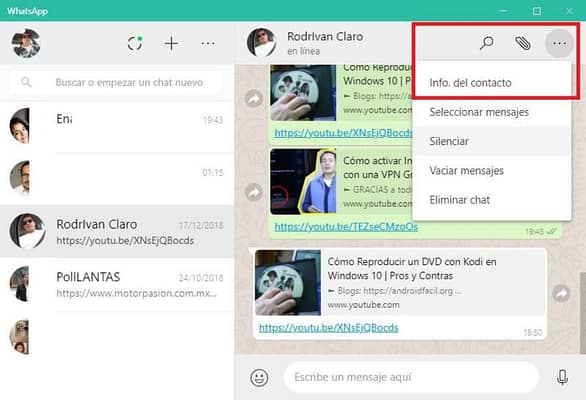Choose Vaciar mensajes menu entry
Screen dimensions: 586x400
[492, 170]
